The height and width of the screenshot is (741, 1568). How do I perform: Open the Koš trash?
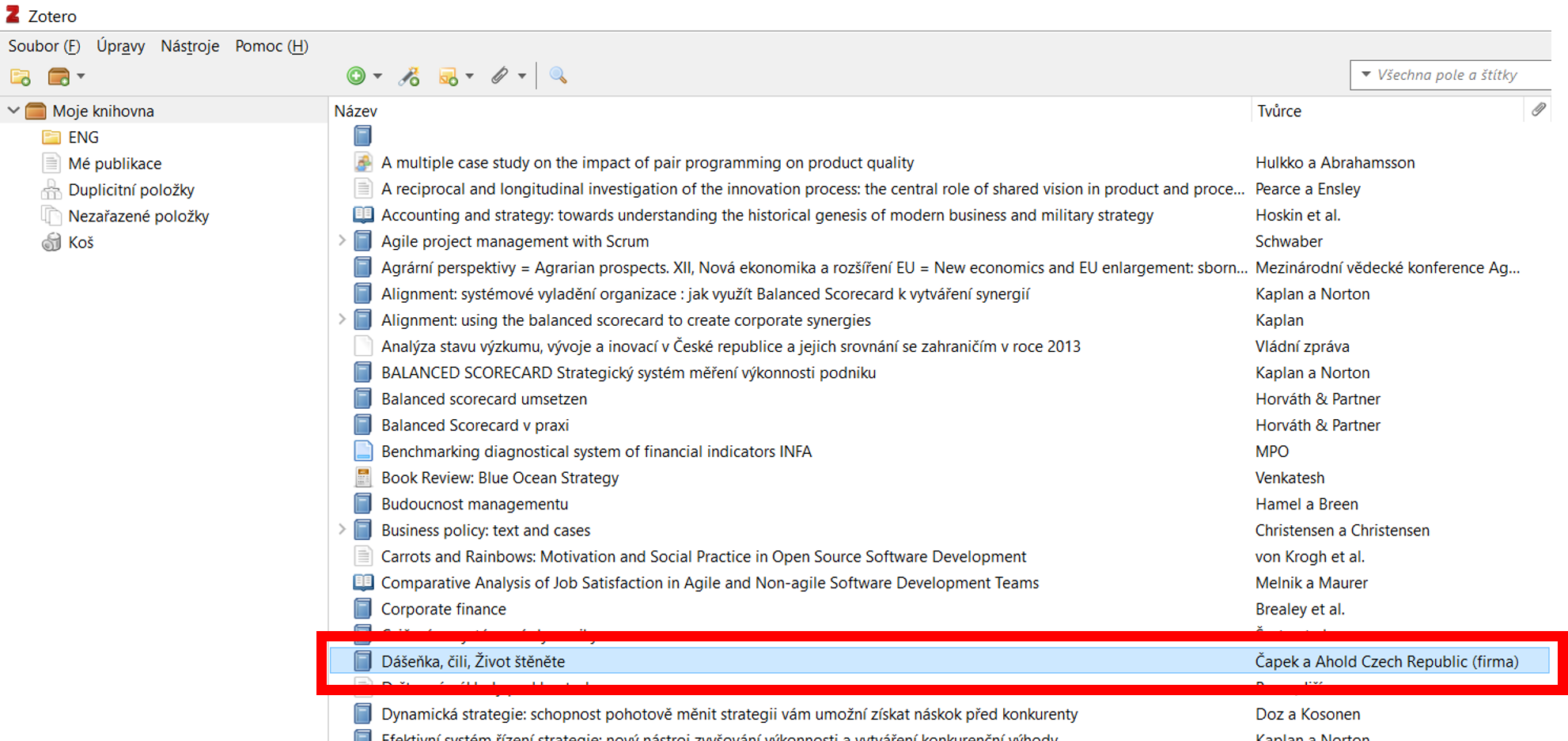pyautogui.click(x=81, y=242)
